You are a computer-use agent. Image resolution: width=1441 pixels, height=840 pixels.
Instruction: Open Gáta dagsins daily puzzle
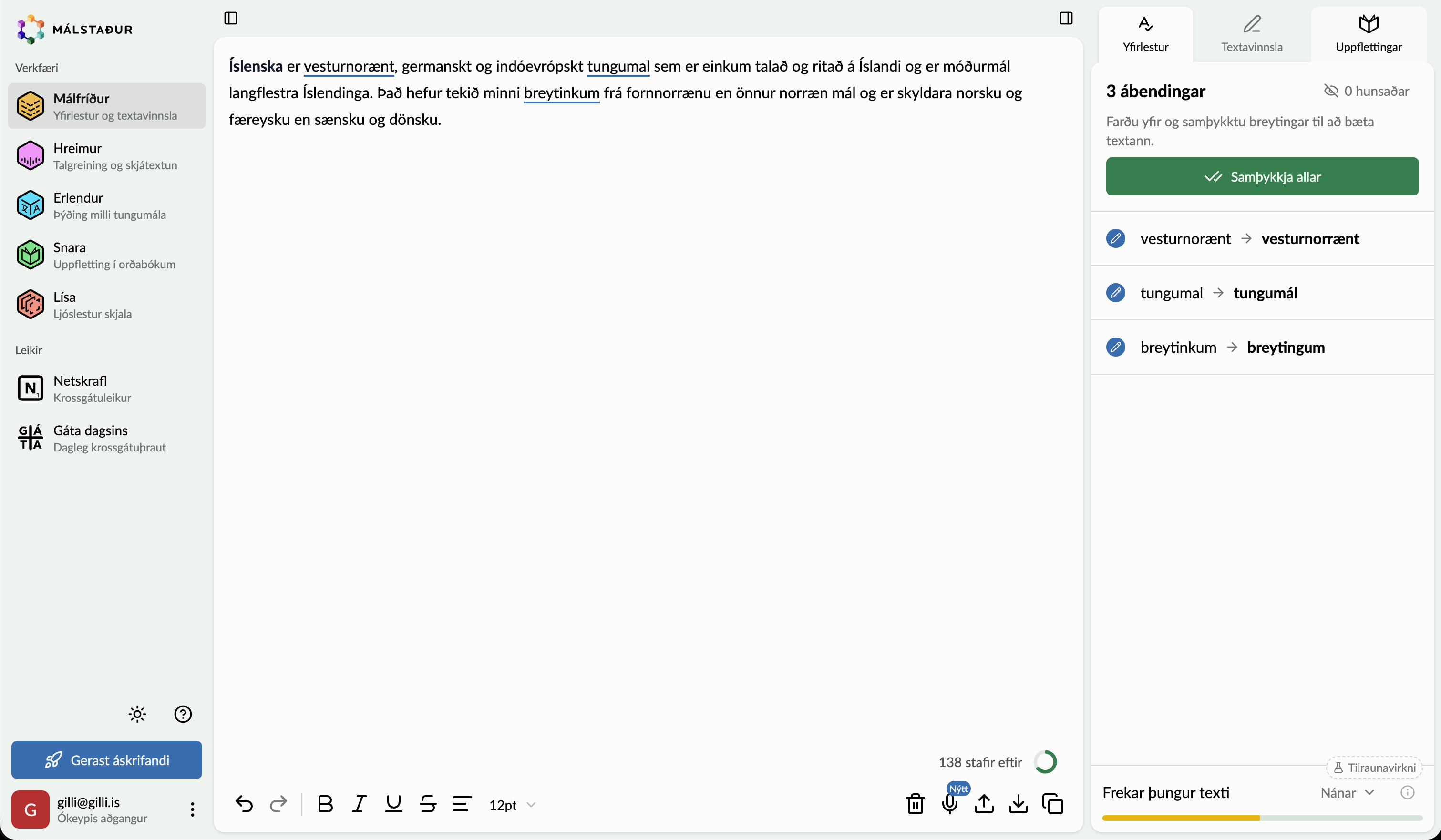click(106, 438)
